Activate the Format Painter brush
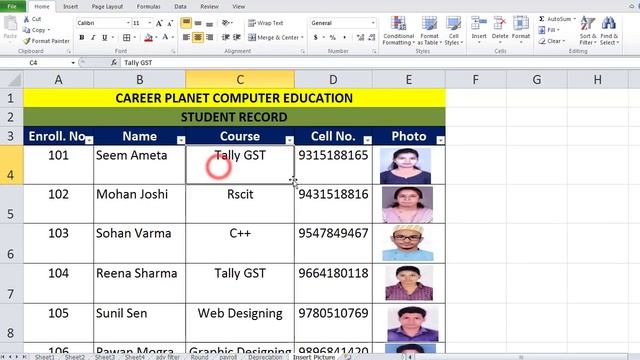Screen dimensions: 640x360 click(x=27, y=41)
